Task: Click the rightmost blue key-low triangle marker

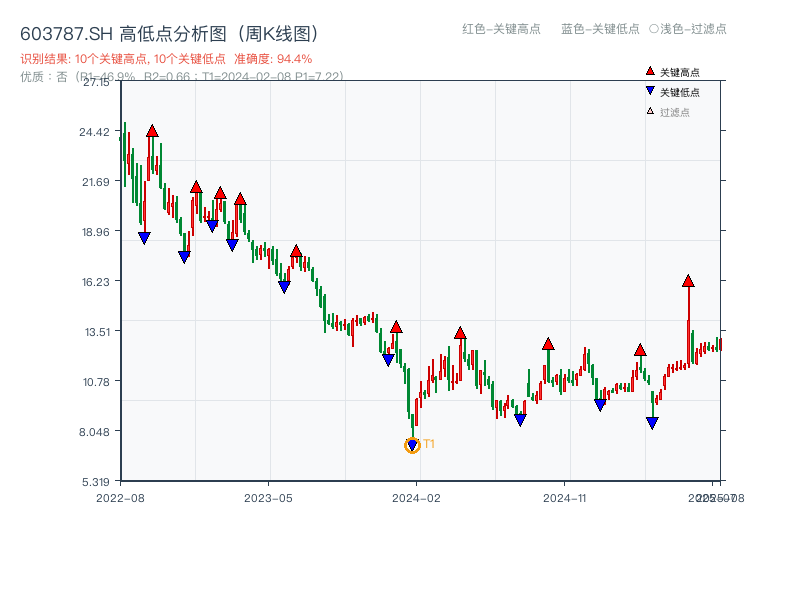Action: coord(652,423)
